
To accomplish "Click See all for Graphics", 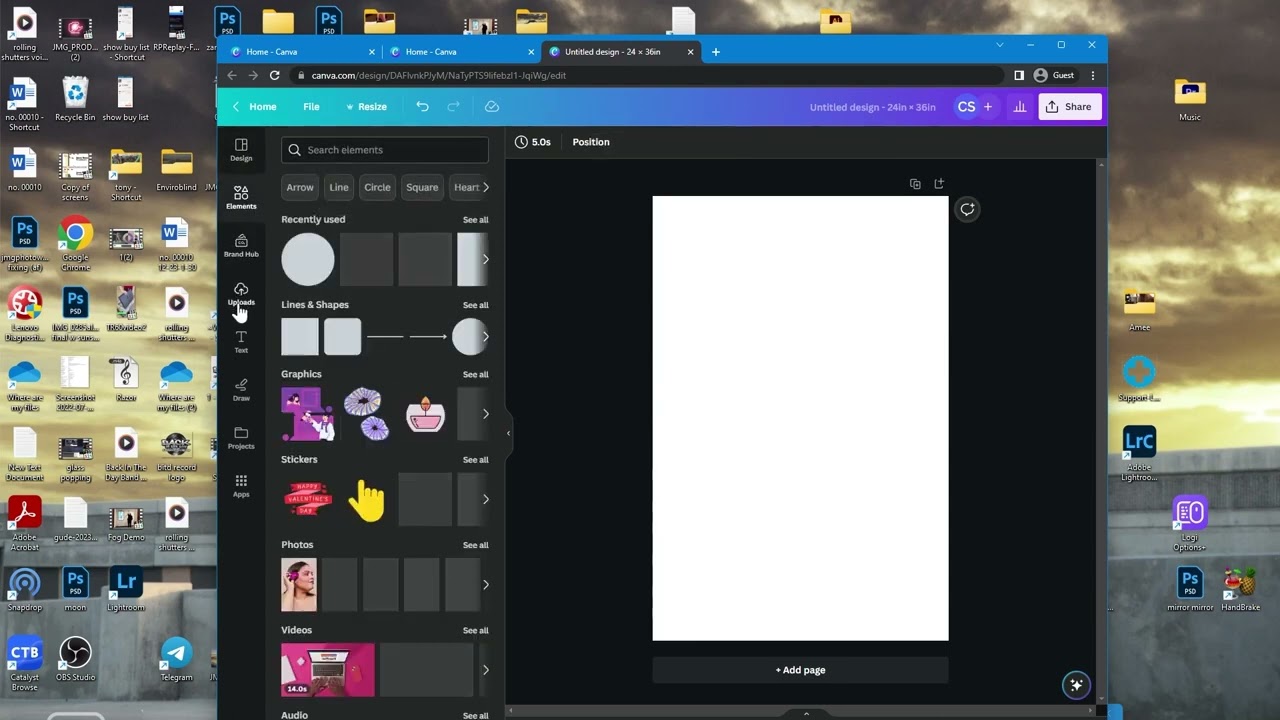I will pyautogui.click(x=476, y=375).
